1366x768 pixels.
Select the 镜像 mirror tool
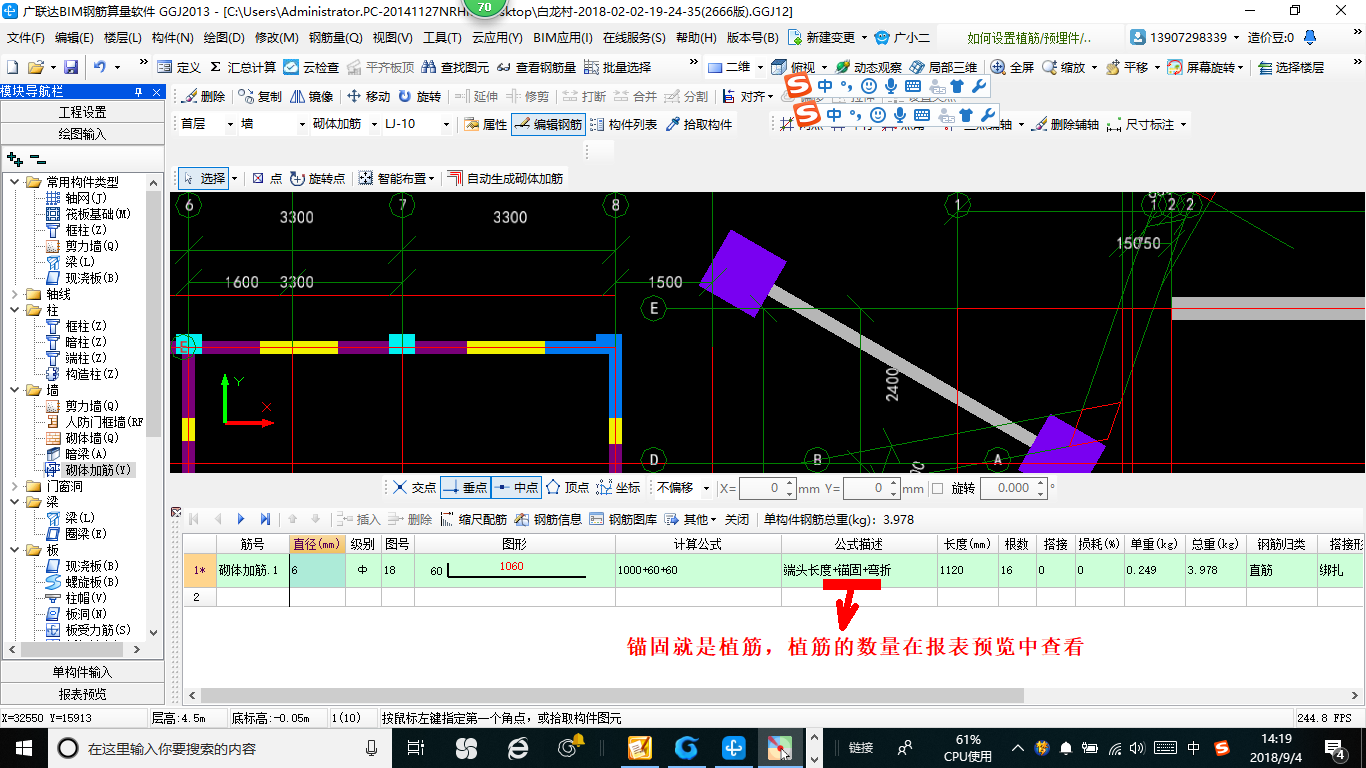tap(311, 97)
